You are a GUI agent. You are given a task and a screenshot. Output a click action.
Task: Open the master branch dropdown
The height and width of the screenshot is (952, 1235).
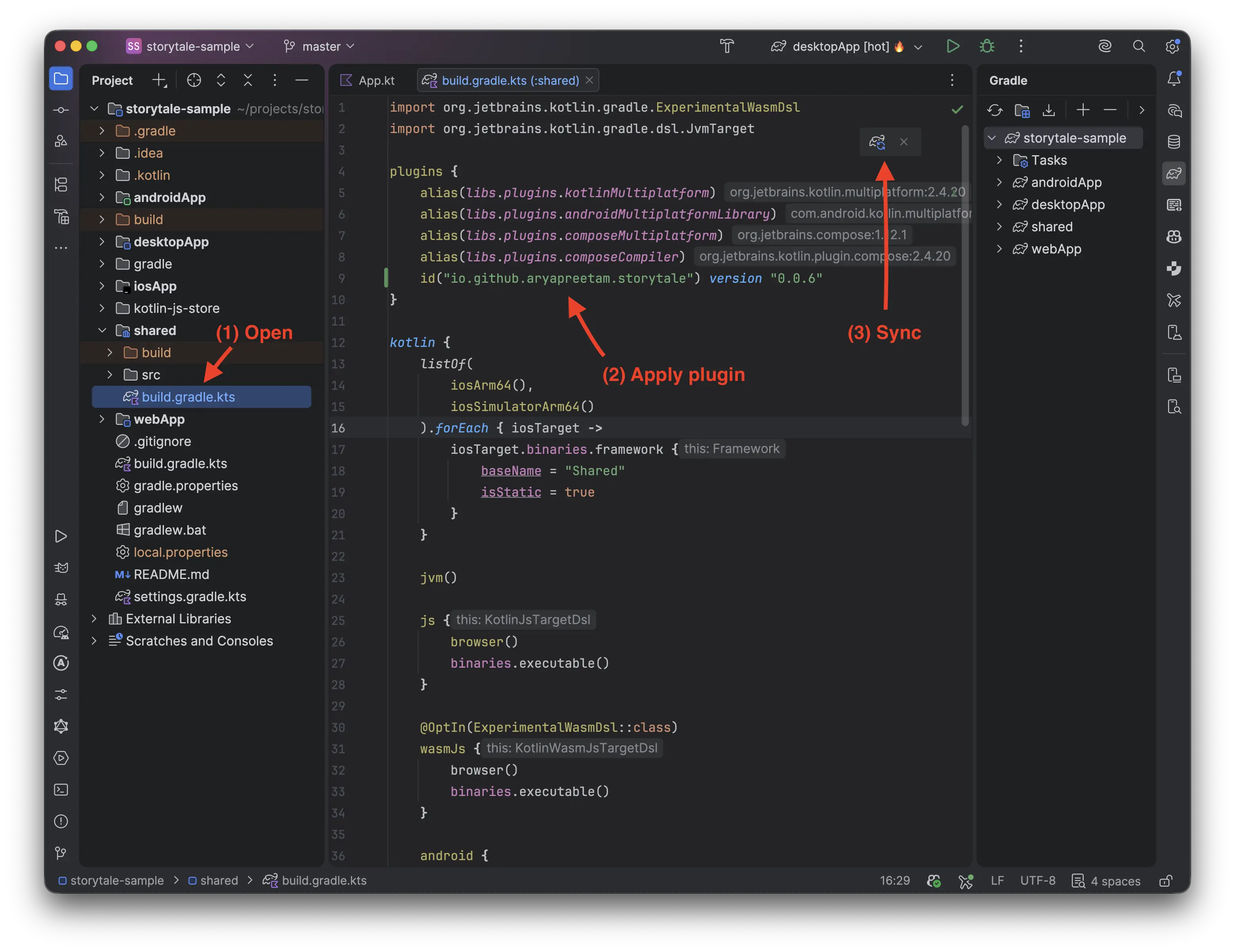click(319, 46)
